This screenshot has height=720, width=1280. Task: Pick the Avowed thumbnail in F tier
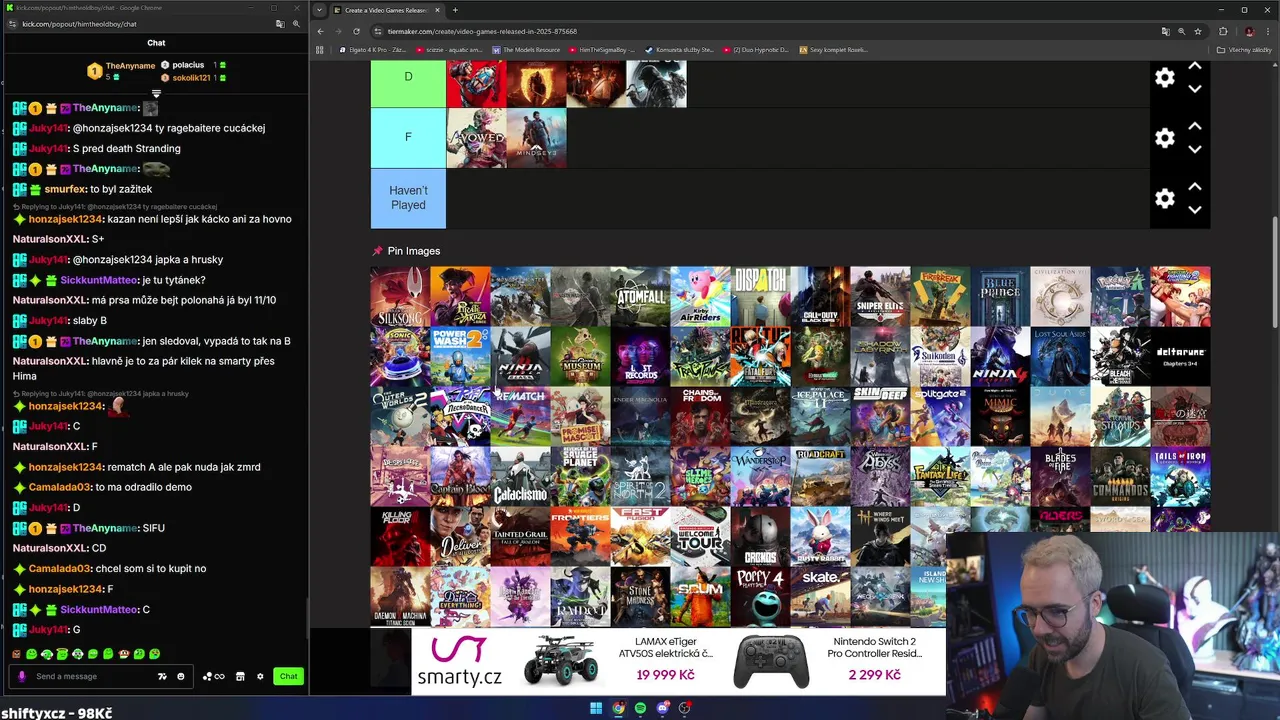pyautogui.click(x=476, y=138)
